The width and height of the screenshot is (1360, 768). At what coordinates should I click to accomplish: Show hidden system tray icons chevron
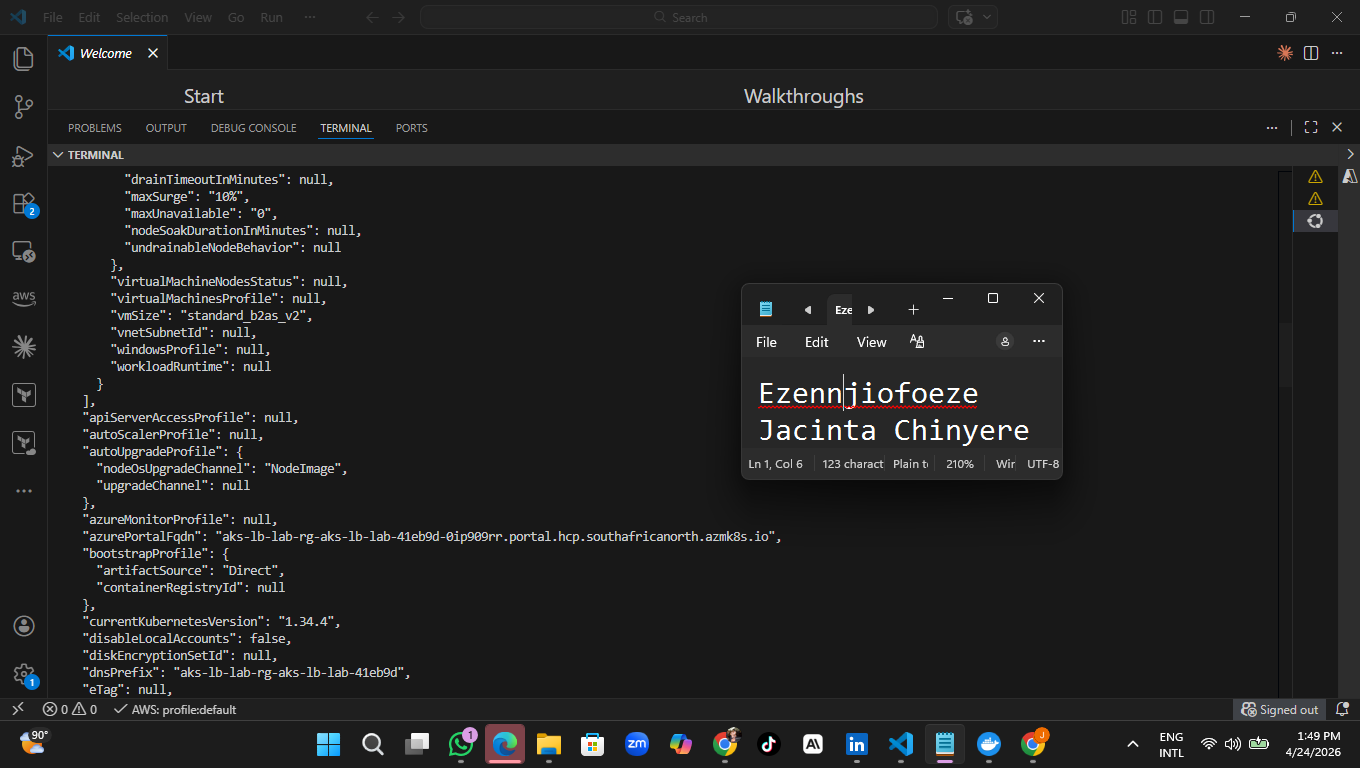tap(1133, 744)
